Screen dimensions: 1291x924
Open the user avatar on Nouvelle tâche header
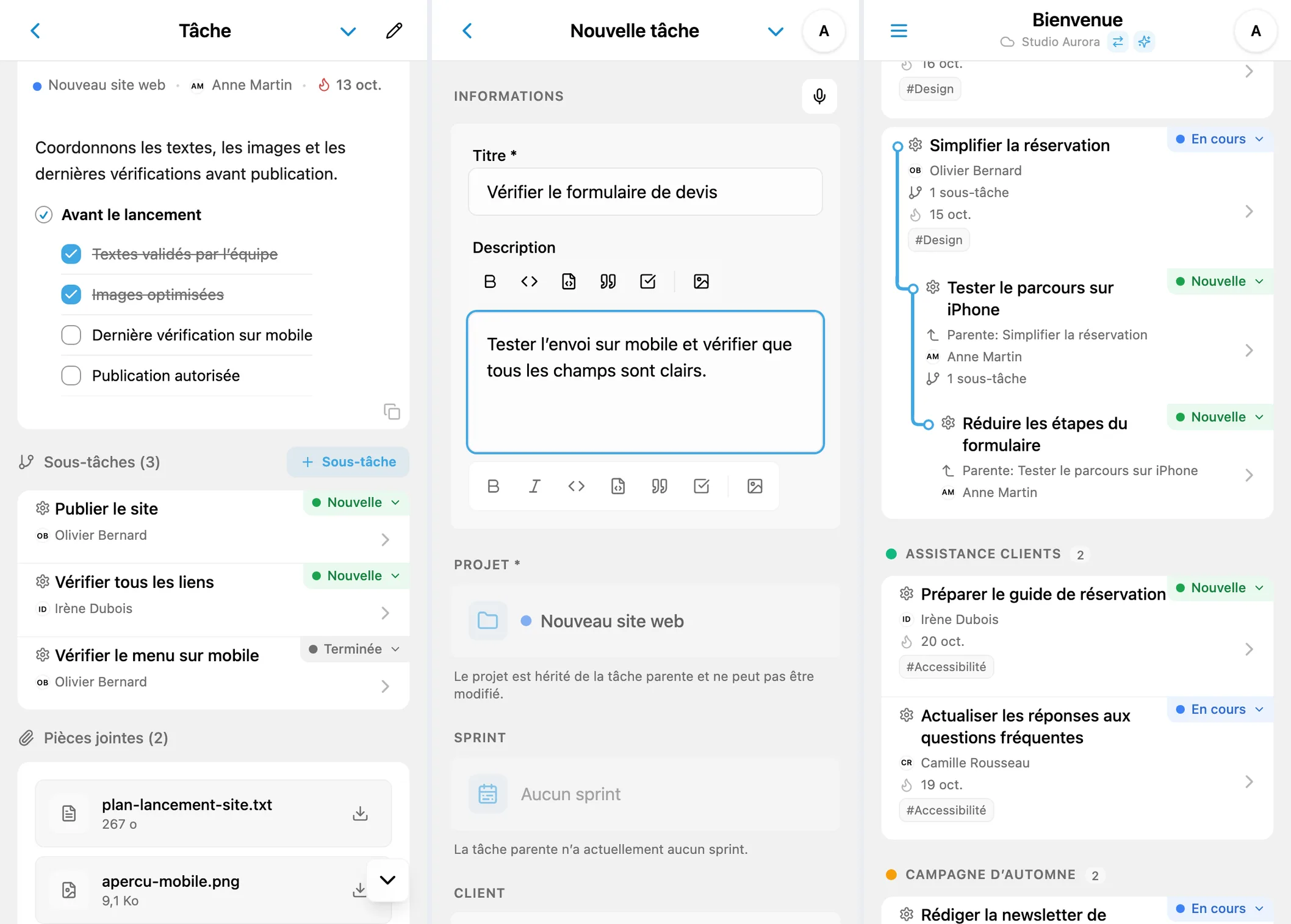[824, 31]
